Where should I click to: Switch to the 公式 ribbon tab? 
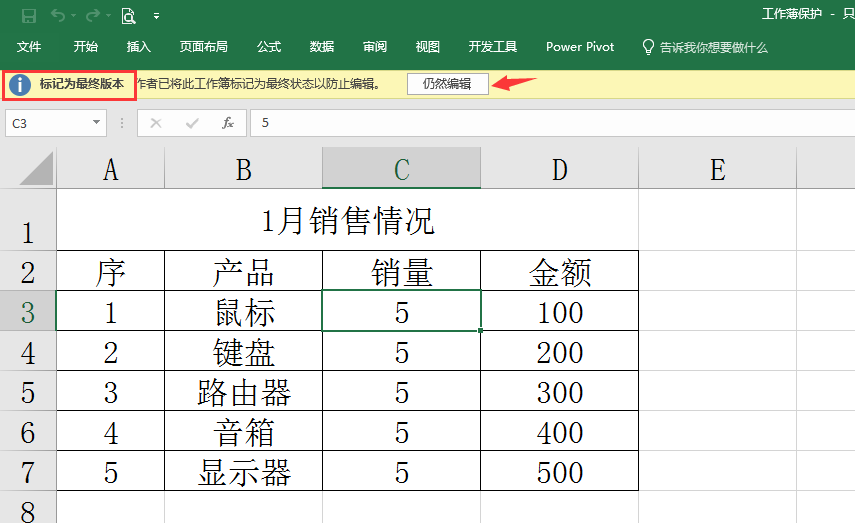269,47
